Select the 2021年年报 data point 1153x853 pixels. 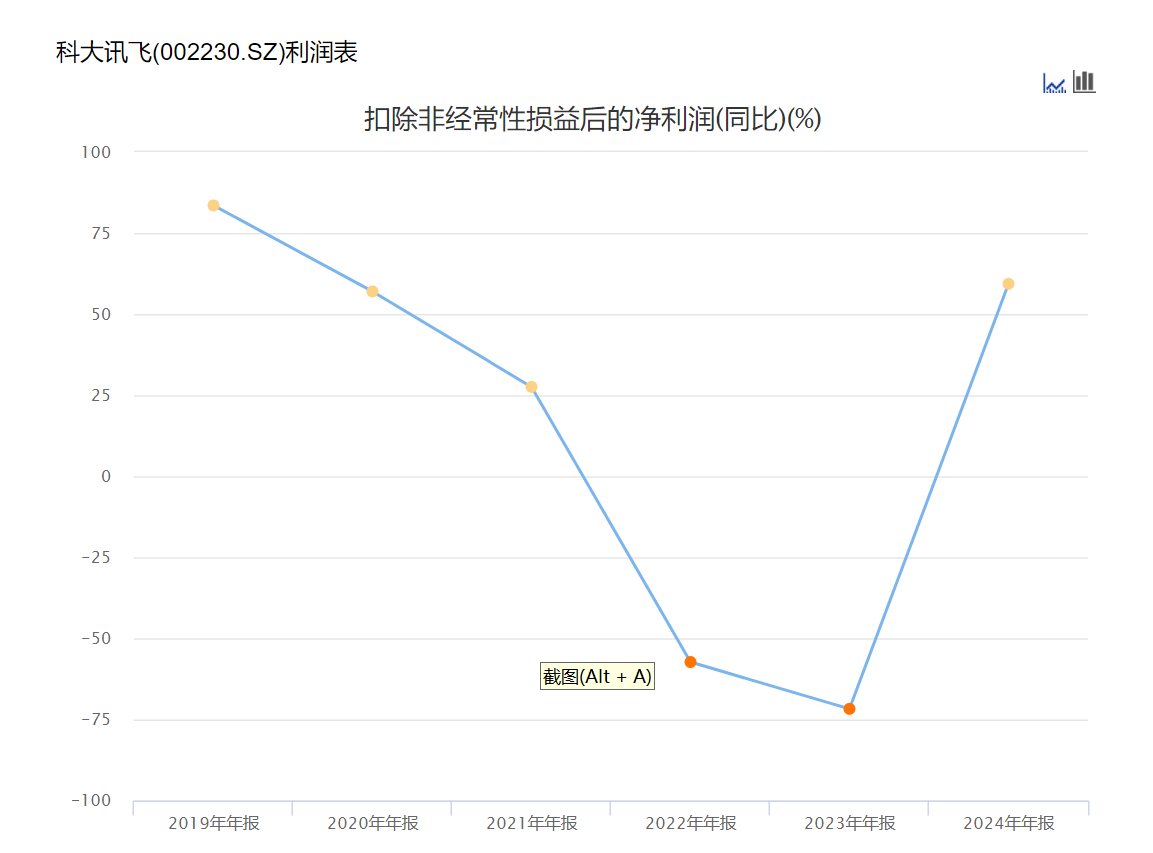tap(532, 388)
